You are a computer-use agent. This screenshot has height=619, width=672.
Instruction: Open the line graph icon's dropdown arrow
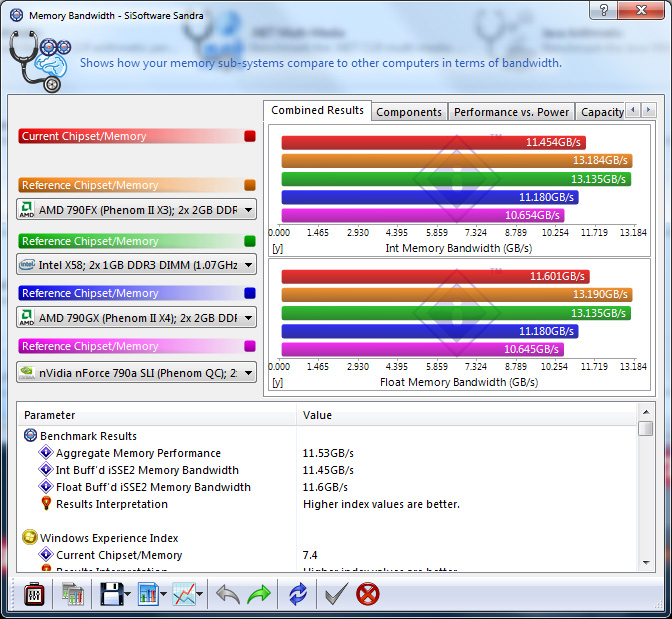[200, 595]
